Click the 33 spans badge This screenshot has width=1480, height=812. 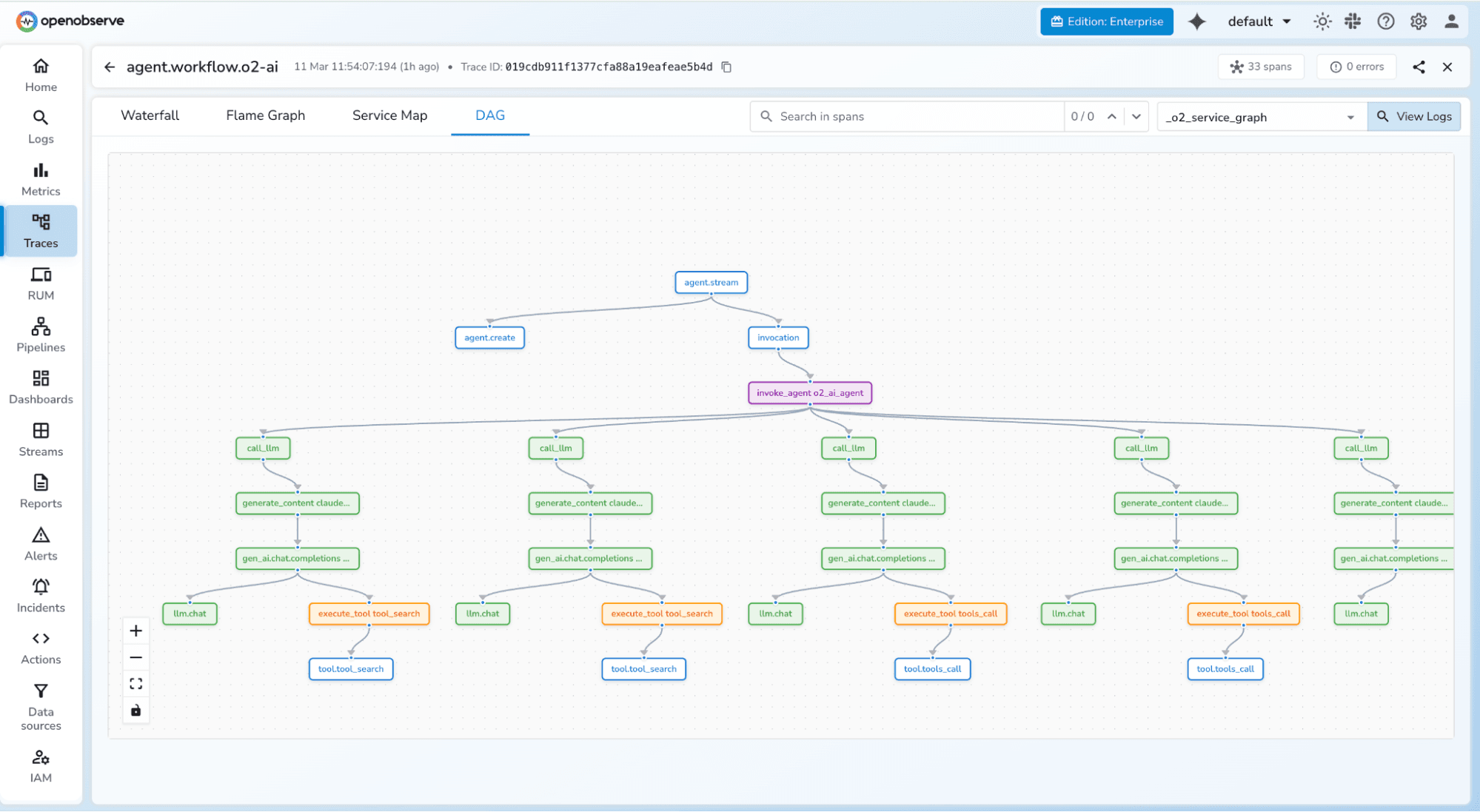coord(1261,67)
